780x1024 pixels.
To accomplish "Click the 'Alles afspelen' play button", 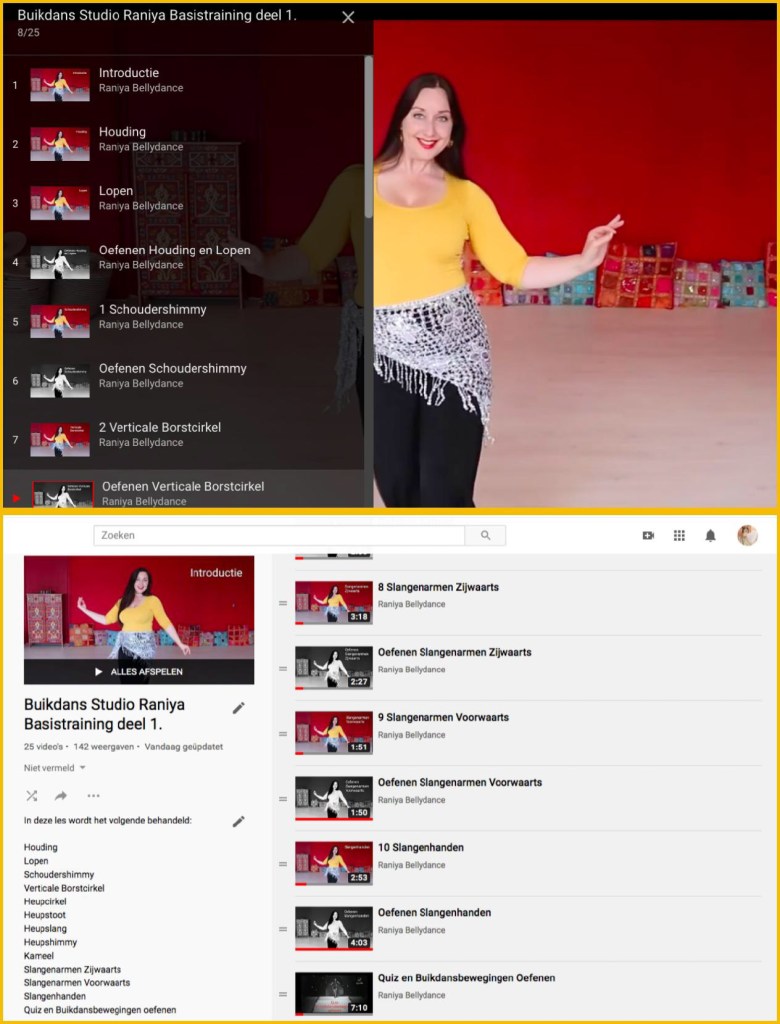I will tap(138, 671).
